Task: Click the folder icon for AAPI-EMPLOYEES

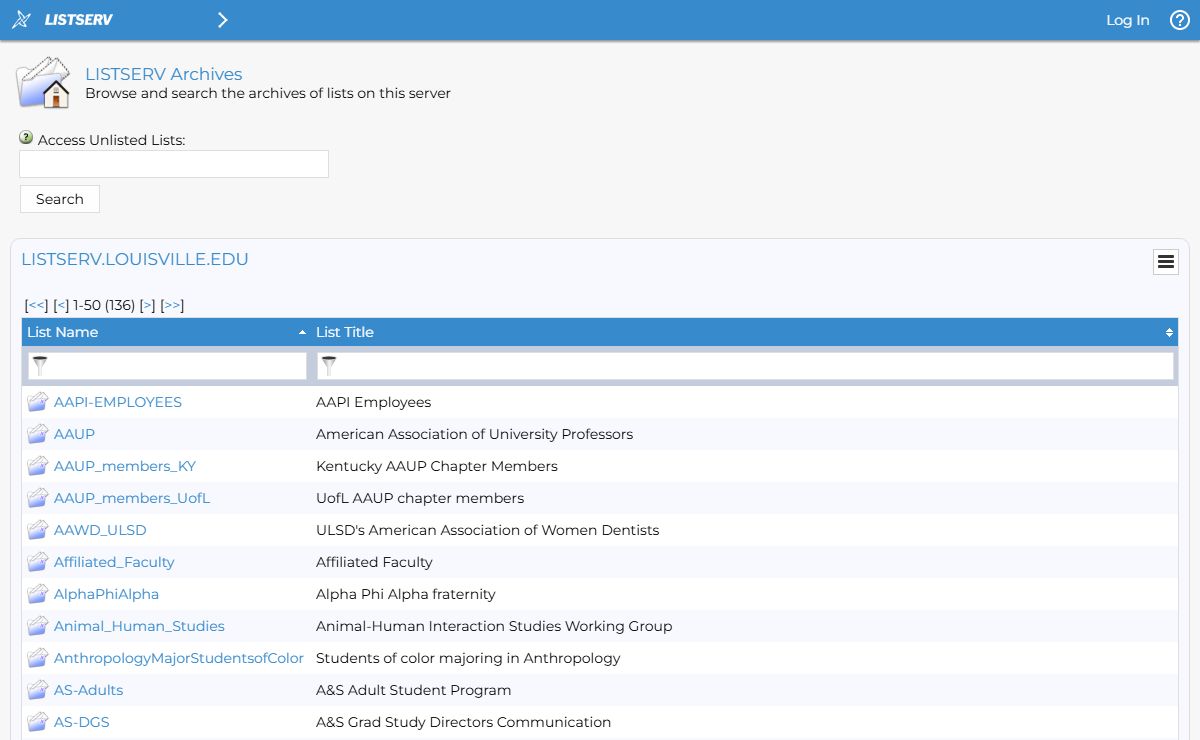Action: pos(38,402)
